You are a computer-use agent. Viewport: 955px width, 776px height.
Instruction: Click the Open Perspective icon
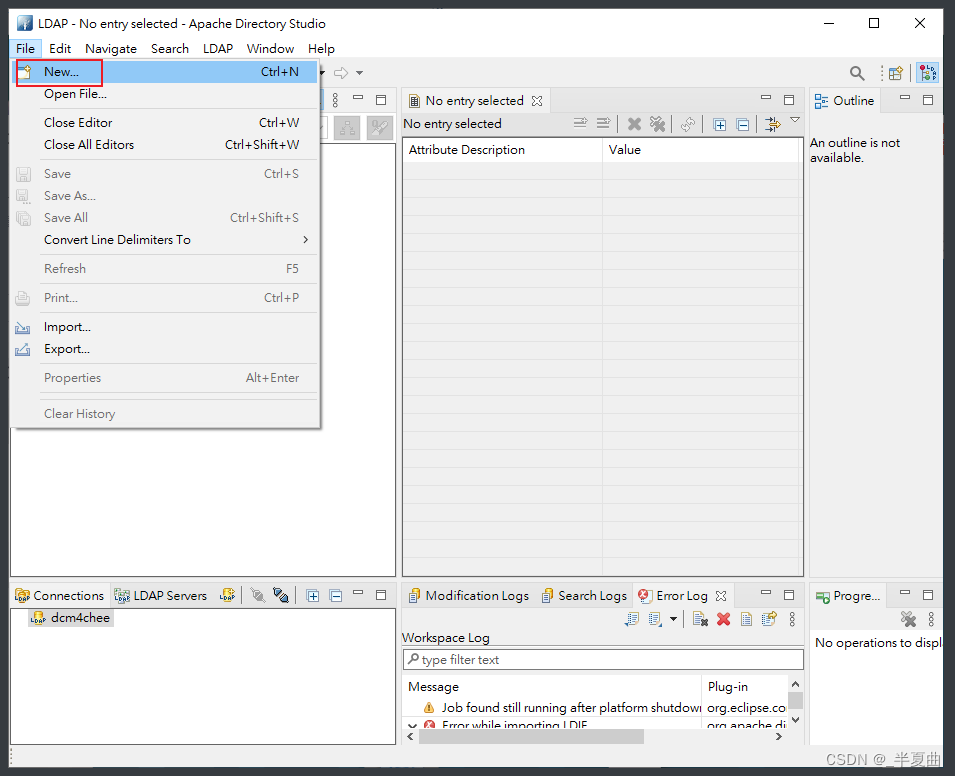(x=895, y=73)
